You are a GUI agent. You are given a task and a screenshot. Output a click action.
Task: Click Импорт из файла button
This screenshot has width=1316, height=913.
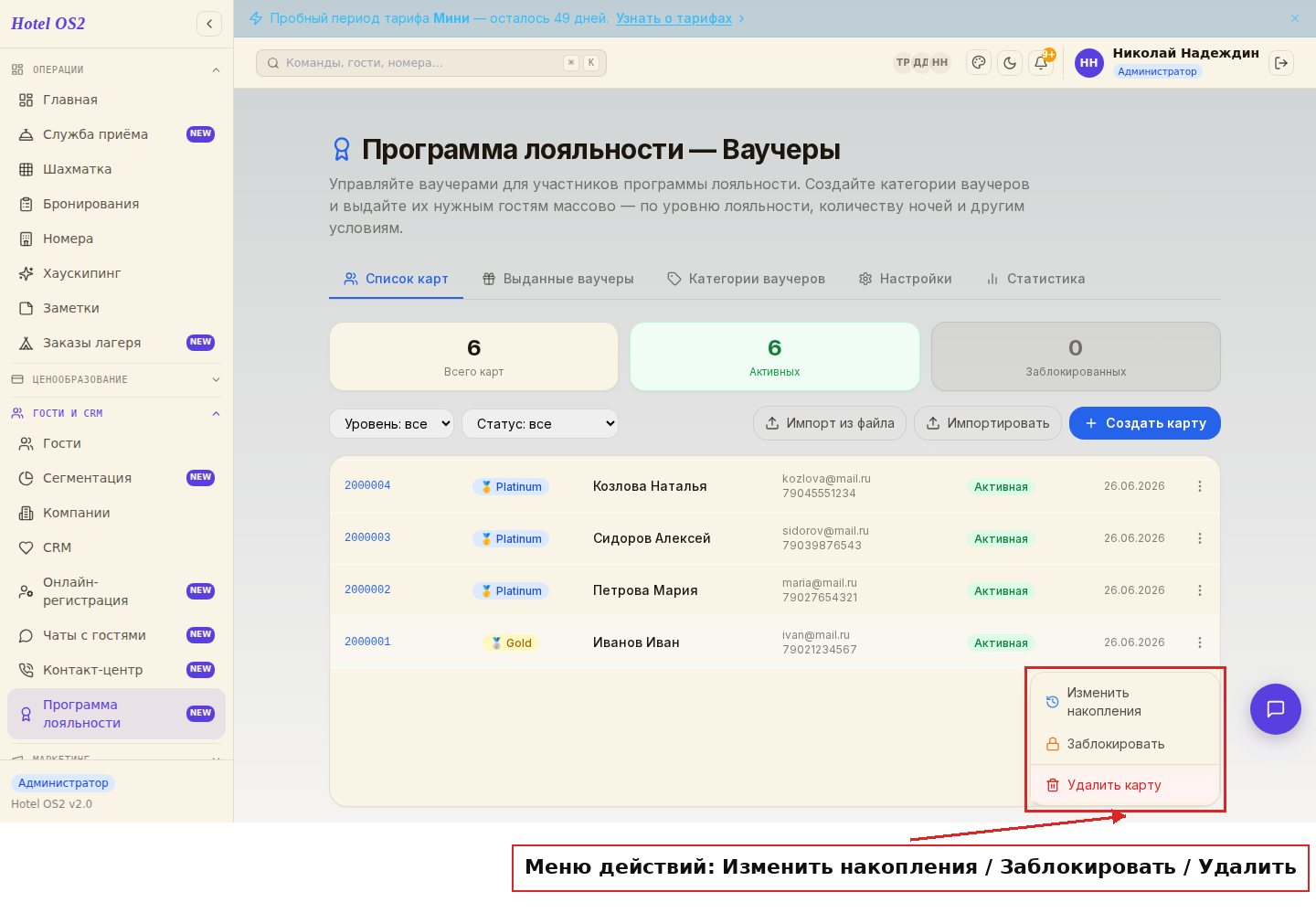point(830,423)
